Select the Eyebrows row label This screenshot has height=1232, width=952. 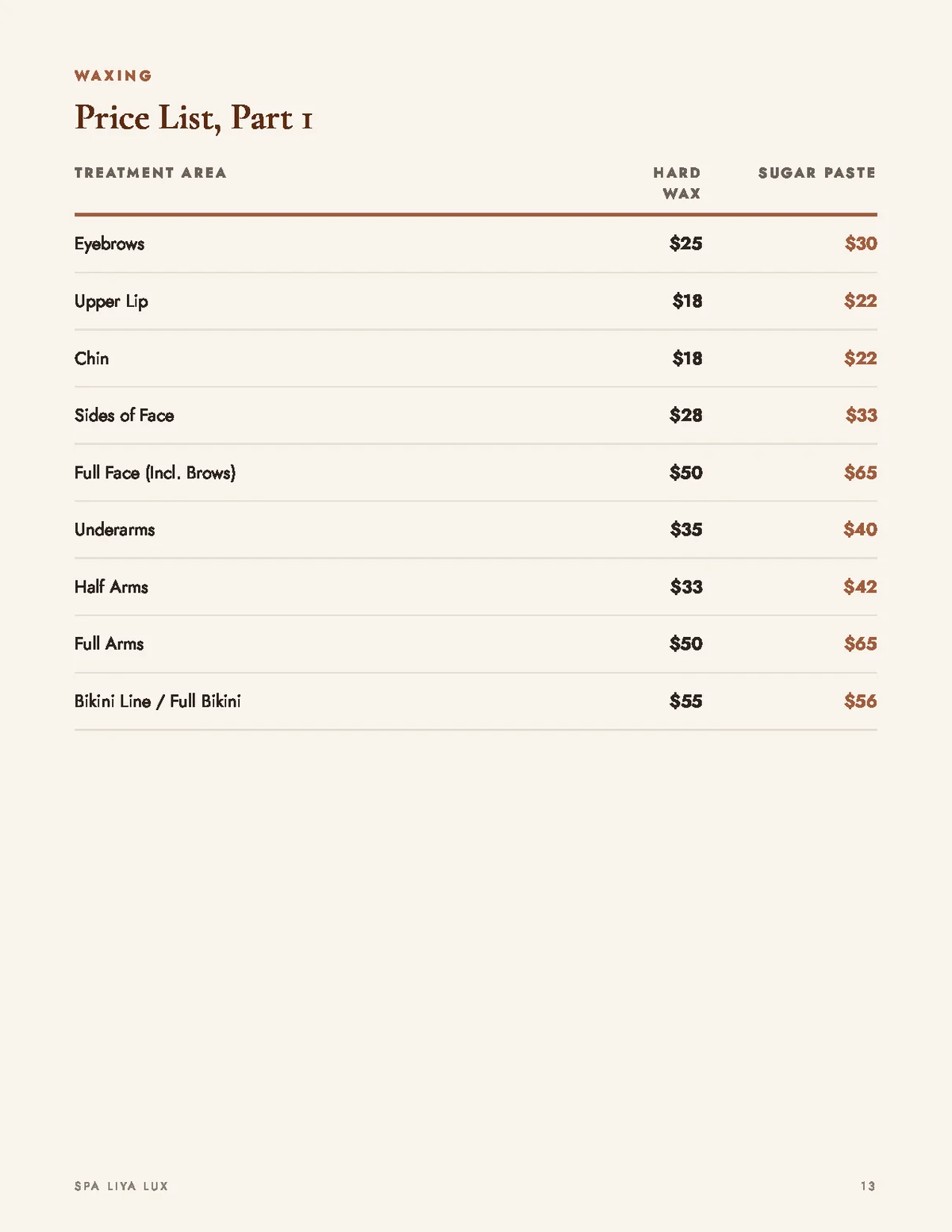click(109, 244)
